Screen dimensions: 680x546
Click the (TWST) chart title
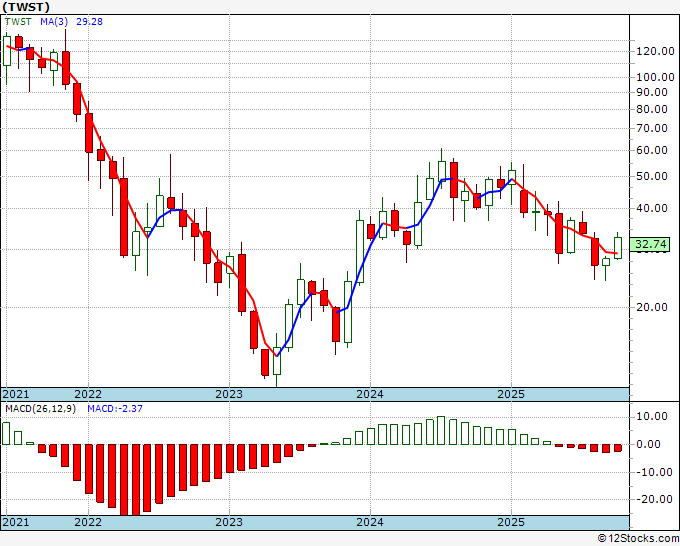(26, 7)
